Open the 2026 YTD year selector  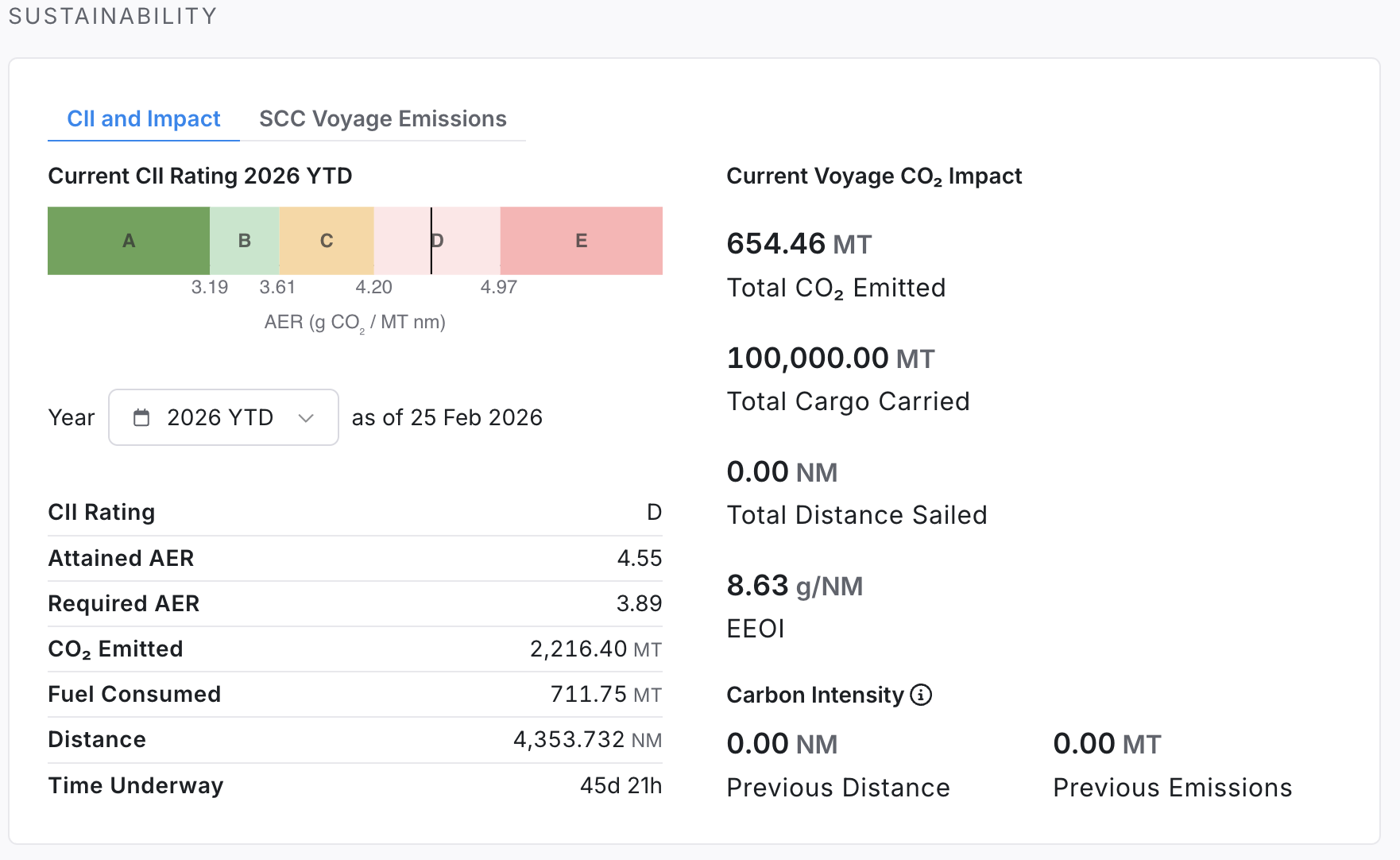[x=222, y=417]
